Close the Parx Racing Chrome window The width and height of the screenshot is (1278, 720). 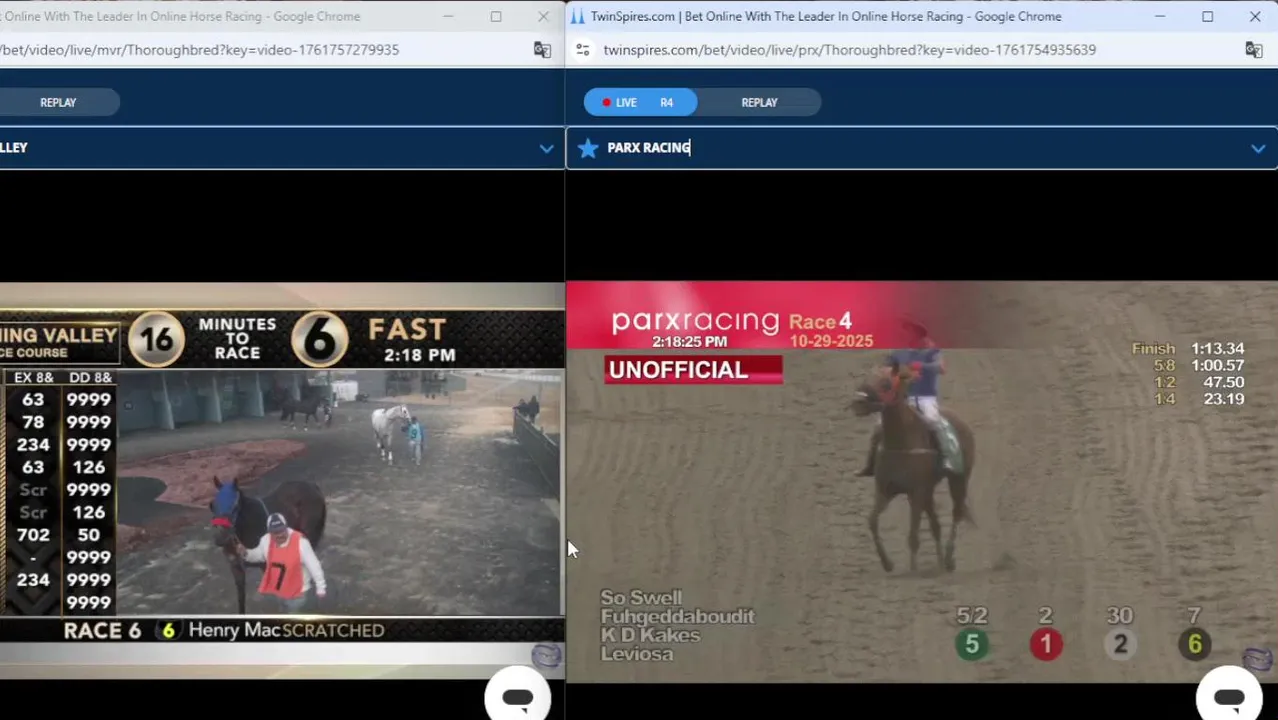pos(1254,16)
